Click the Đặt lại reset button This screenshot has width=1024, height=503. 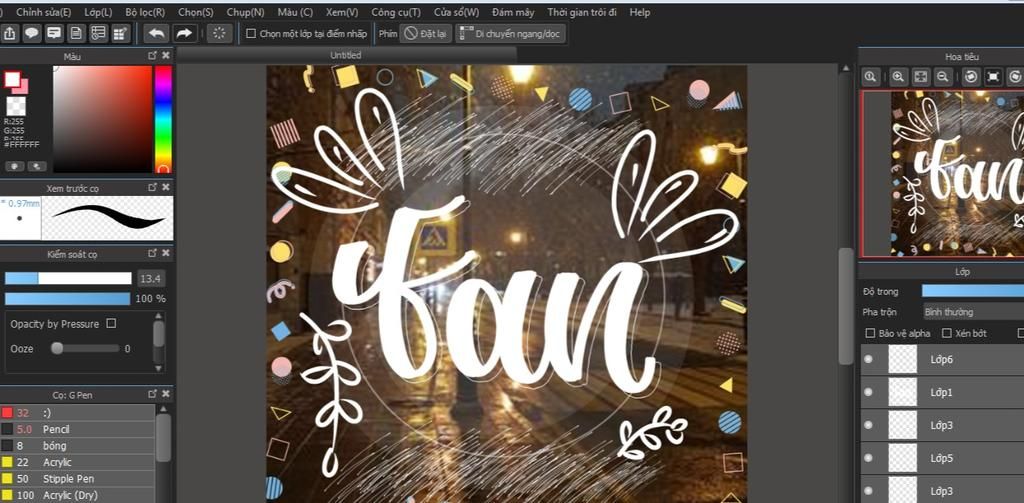click(x=426, y=33)
